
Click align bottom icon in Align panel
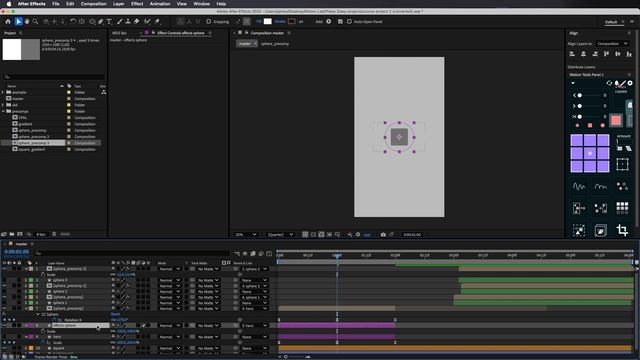pyautogui.click(x=629, y=54)
